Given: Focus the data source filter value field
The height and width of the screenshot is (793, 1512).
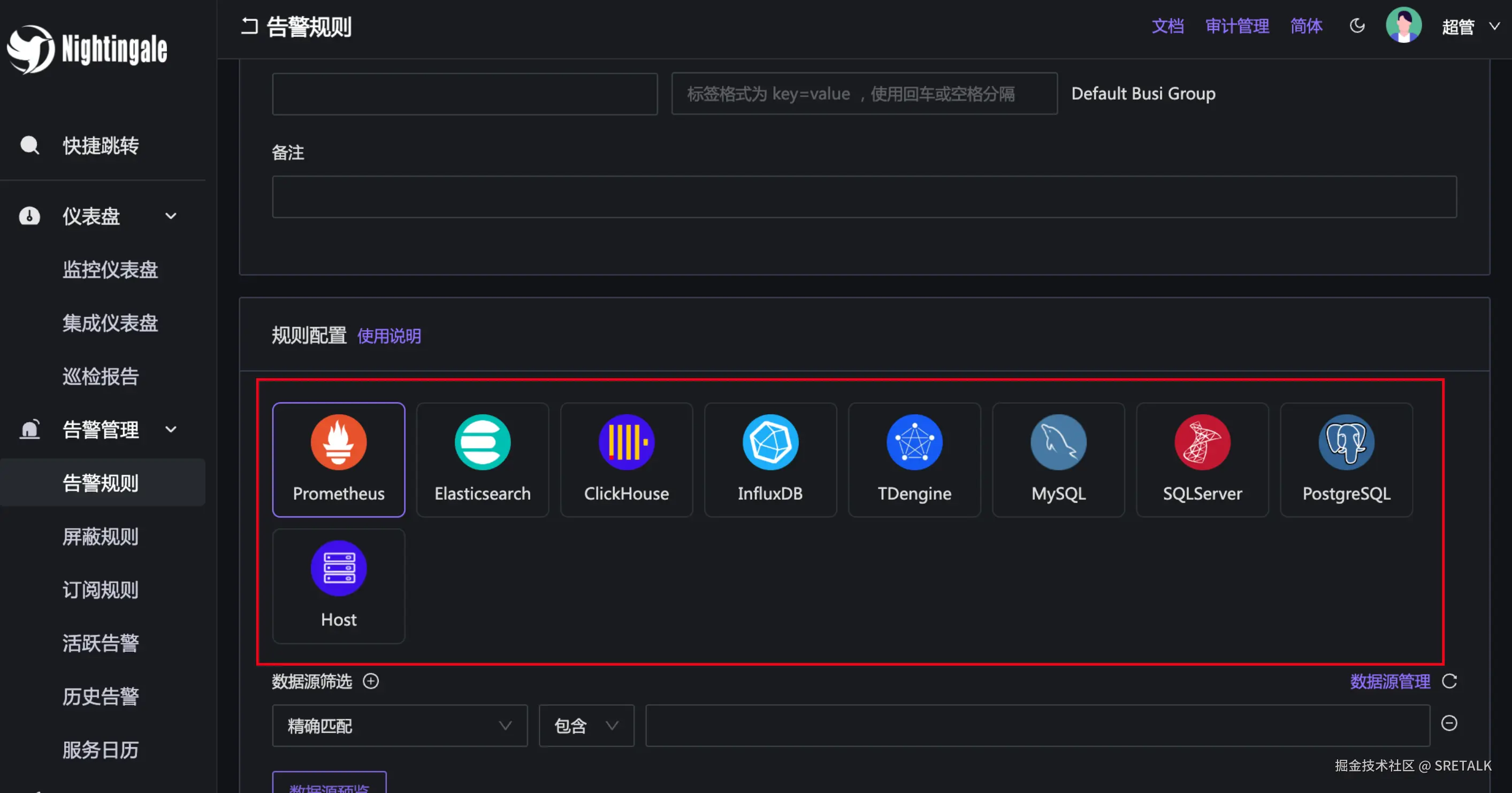Looking at the screenshot, I should click(1038, 726).
